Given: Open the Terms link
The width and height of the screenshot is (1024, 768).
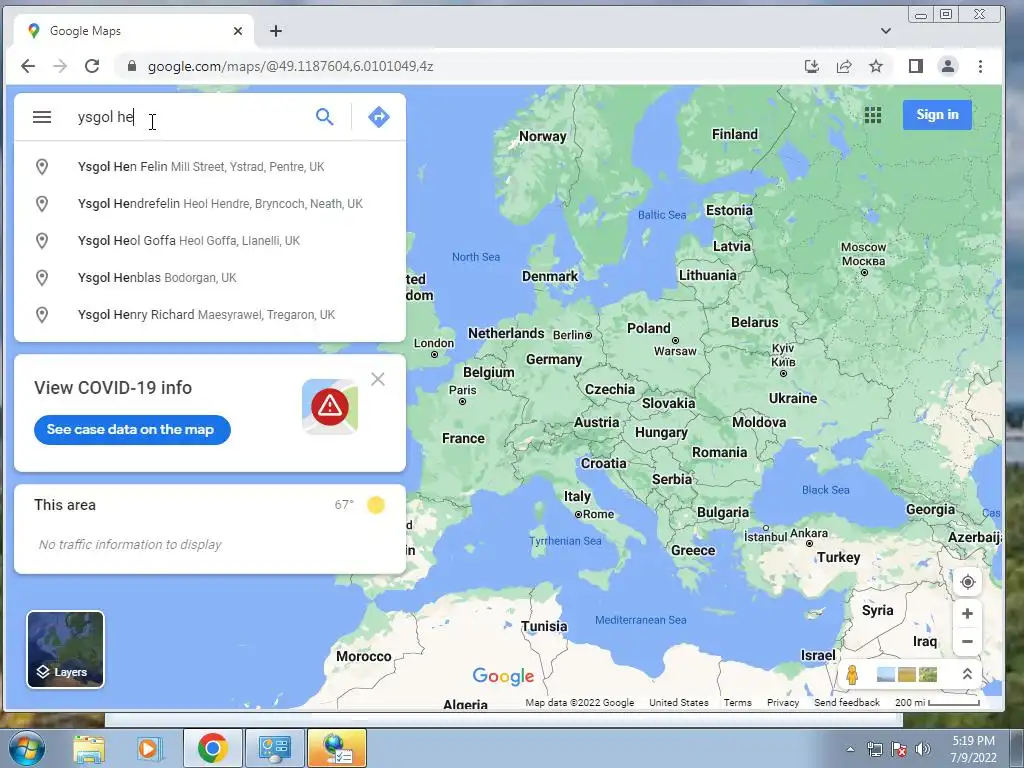Looking at the screenshot, I should click(x=737, y=703).
